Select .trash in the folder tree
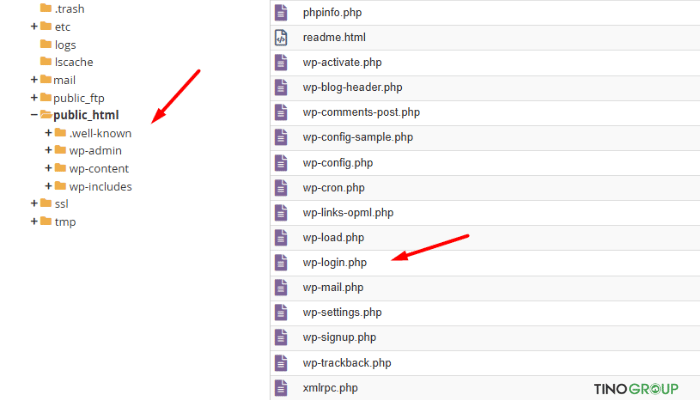 [x=70, y=9]
